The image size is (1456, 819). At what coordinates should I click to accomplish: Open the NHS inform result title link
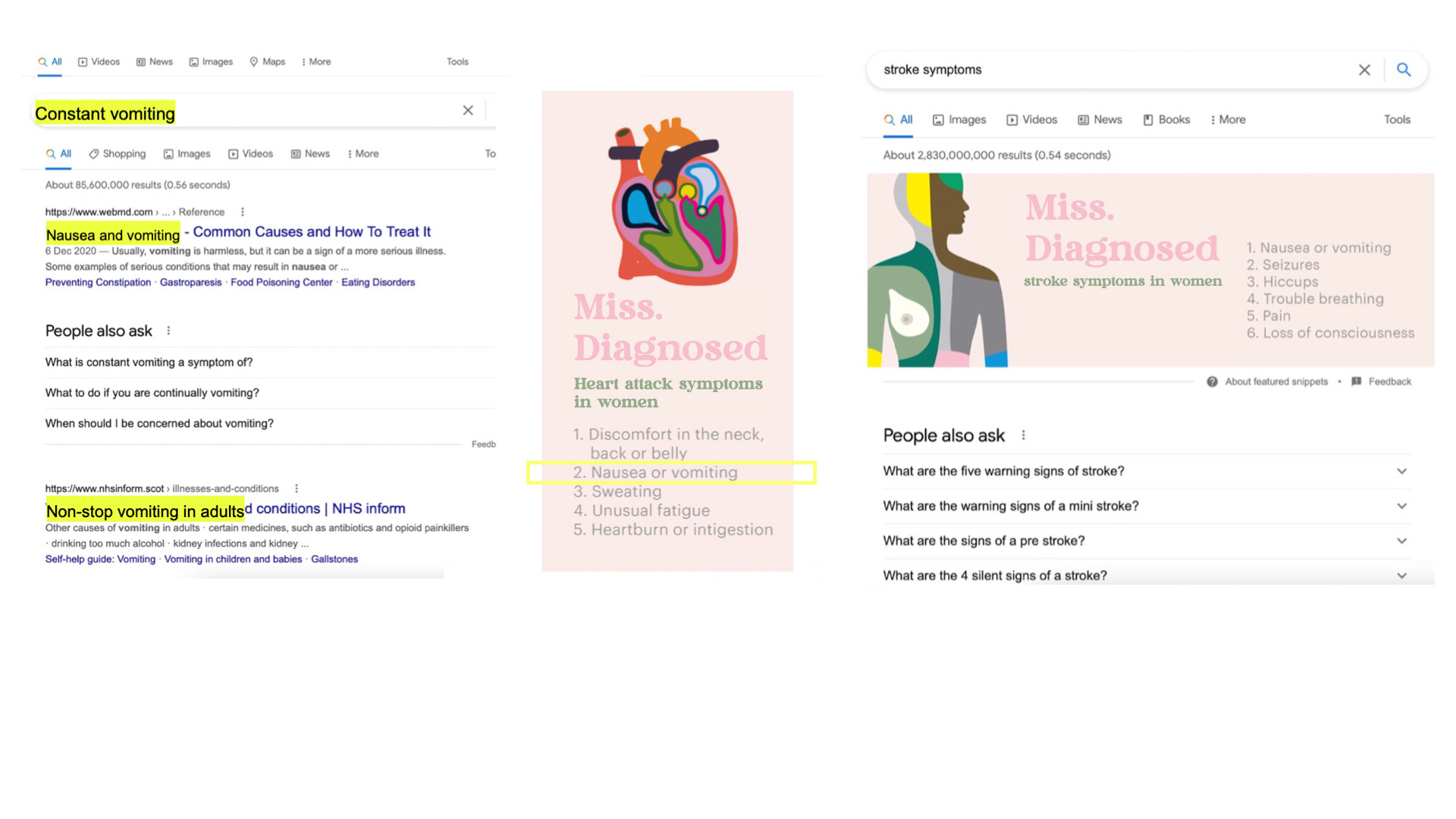225,510
